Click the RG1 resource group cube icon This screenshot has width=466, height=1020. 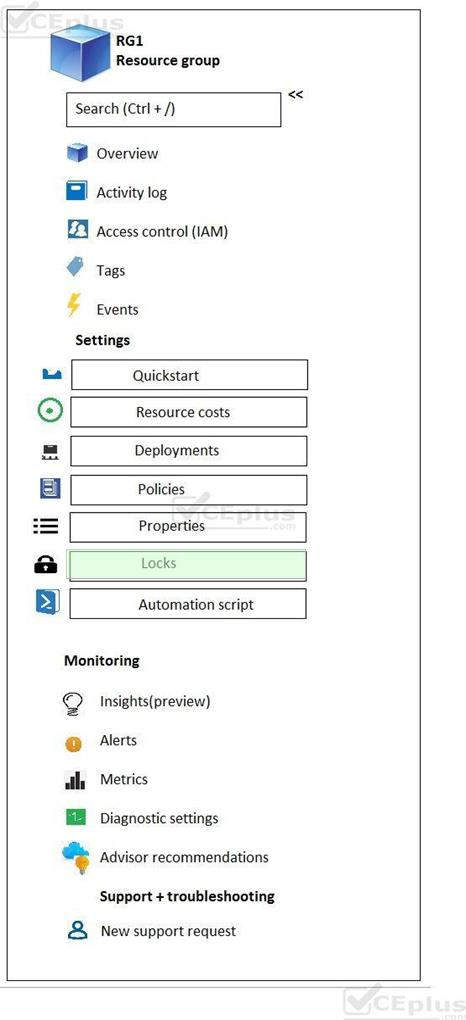click(80, 53)
